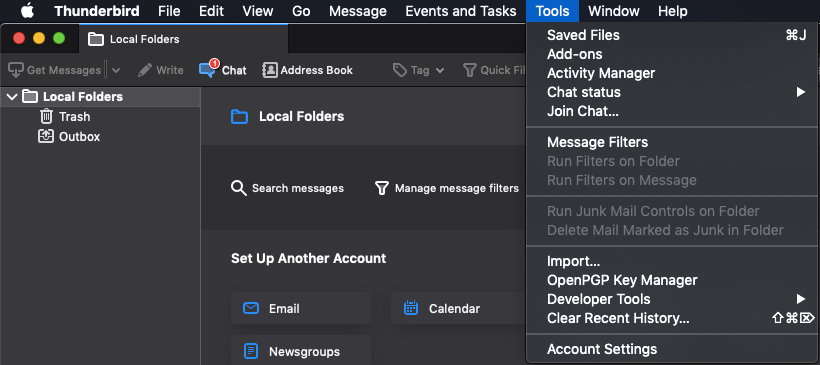Open the View menu

[x=257, y=11]
